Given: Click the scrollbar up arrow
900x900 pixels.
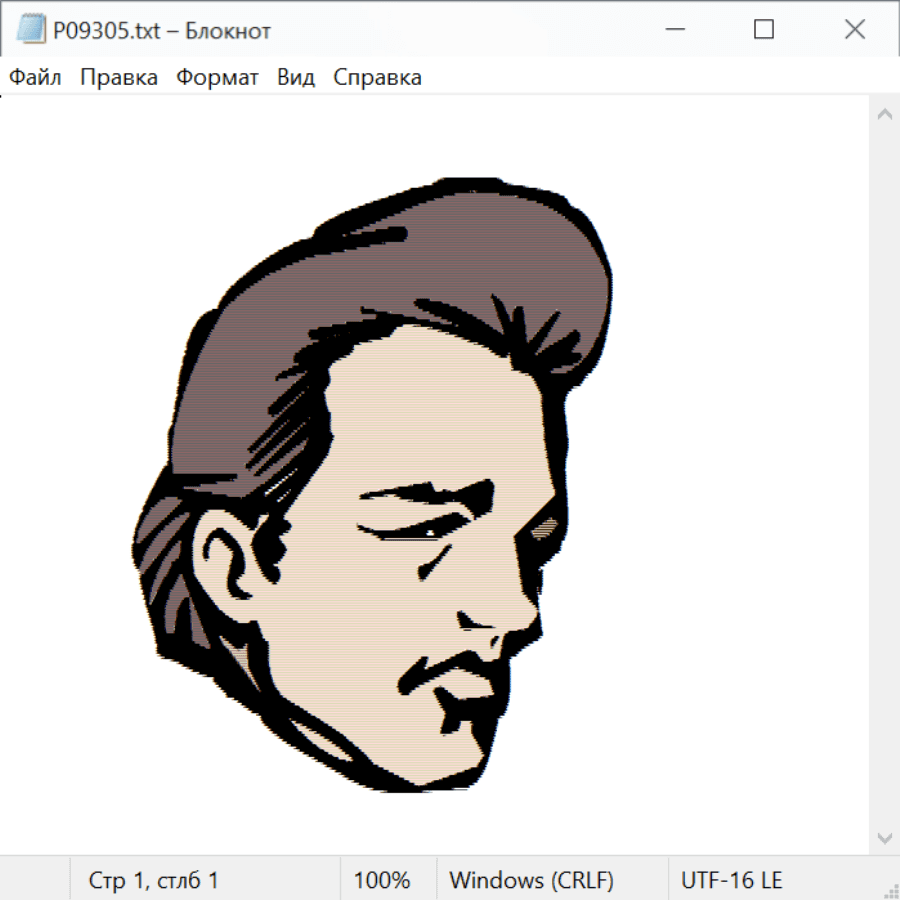Looking at the screenshot, I should pyautogui.click(x=884, y=115).
